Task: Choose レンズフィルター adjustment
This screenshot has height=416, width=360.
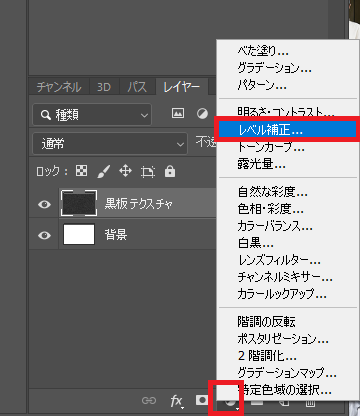Action: pyautogui.click(x=279, y=260)
